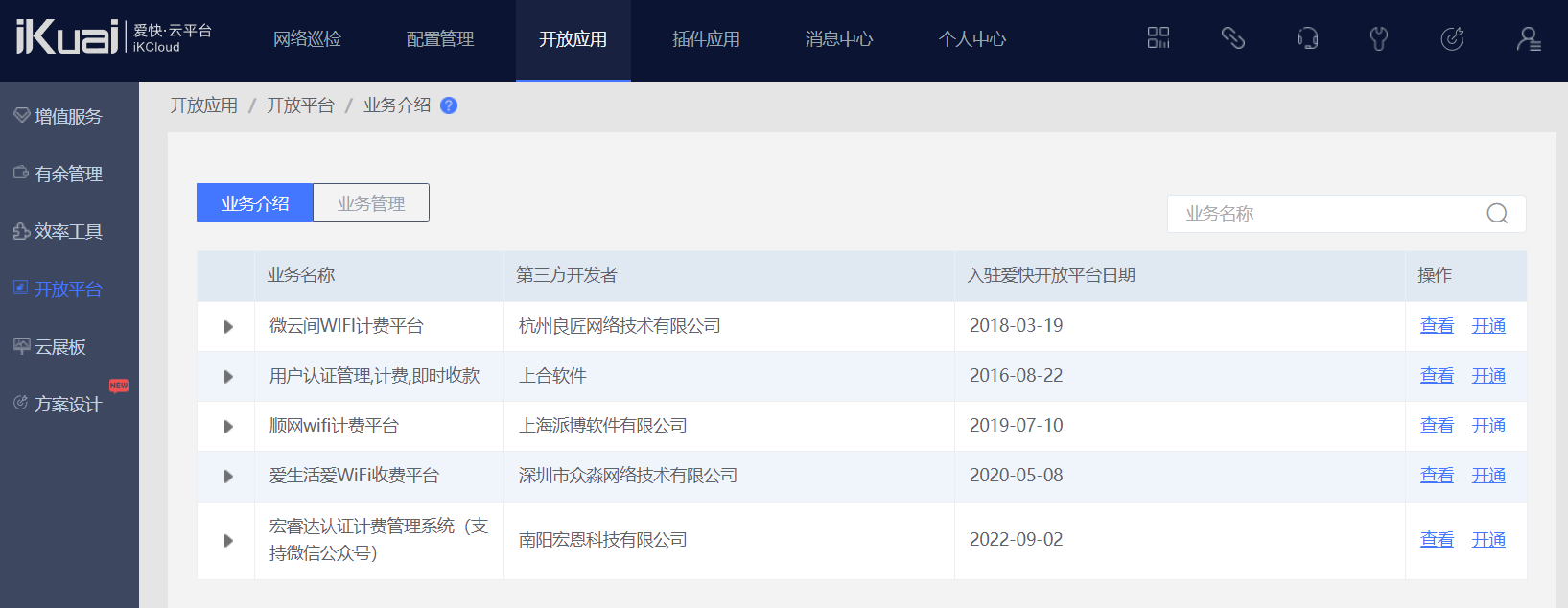Click the 上海派博软件有限公司 cell
The height and width of the screenshot is (608, 1568).
(602, 426)
